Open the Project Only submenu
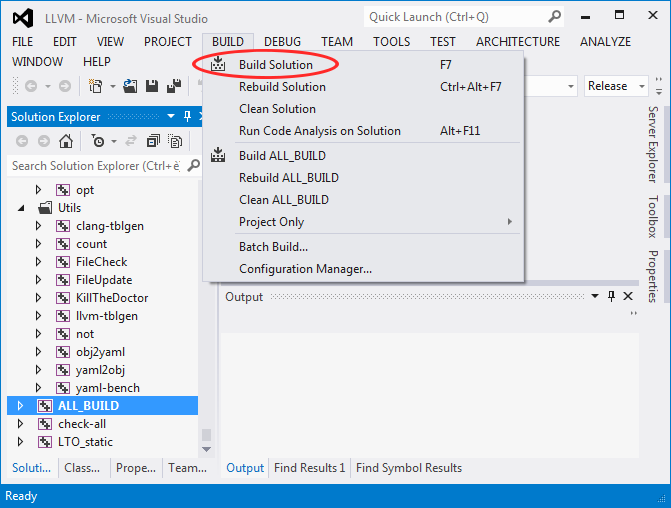This screenshot has height=508, width=671. [x=271, y=222]
